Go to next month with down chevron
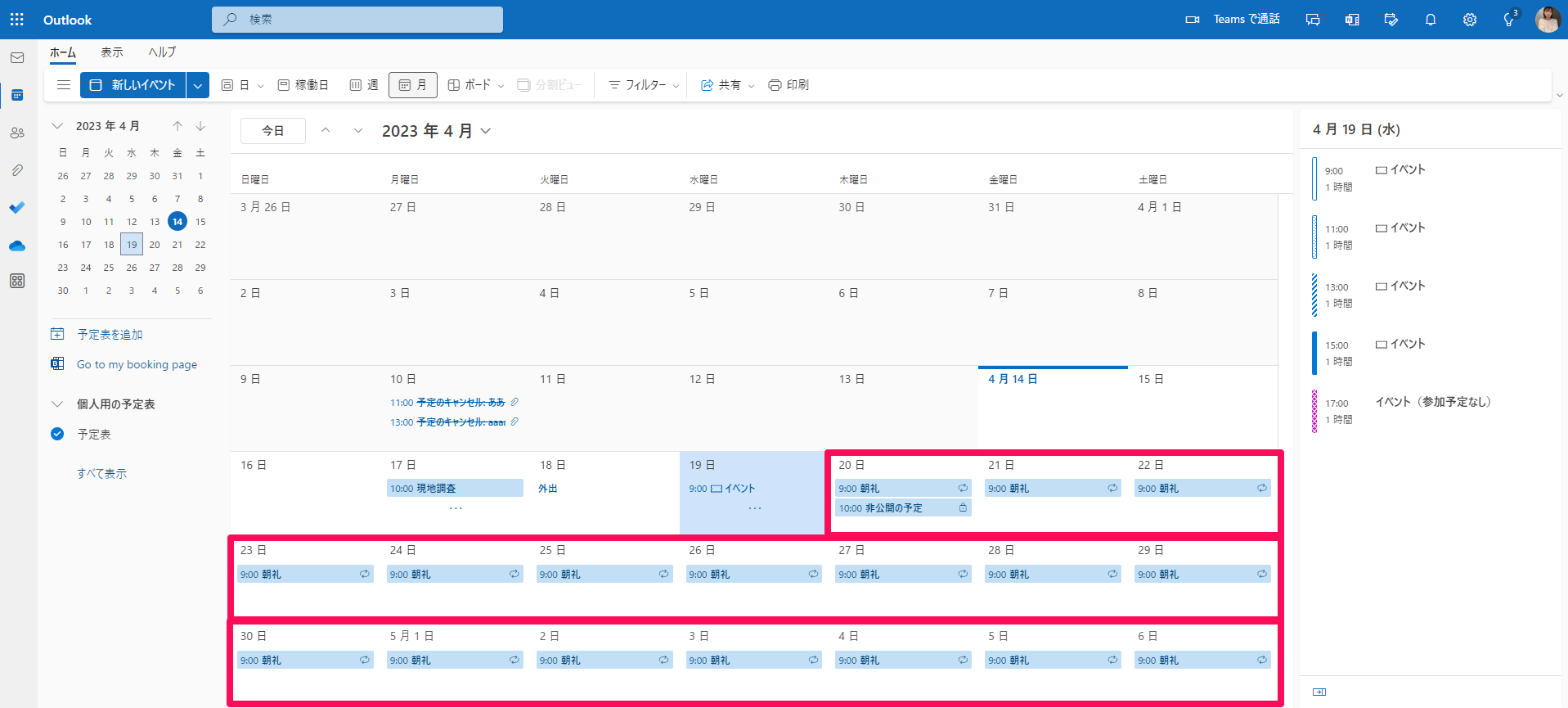Screen dimensions: 1568x708 358,131
